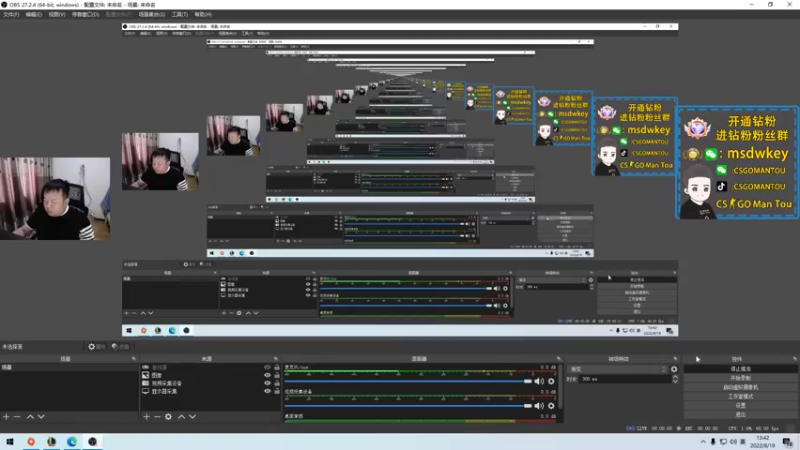Adjust the microphone/Aux volume slider
The image size is (800, 450).
point(408,381)
